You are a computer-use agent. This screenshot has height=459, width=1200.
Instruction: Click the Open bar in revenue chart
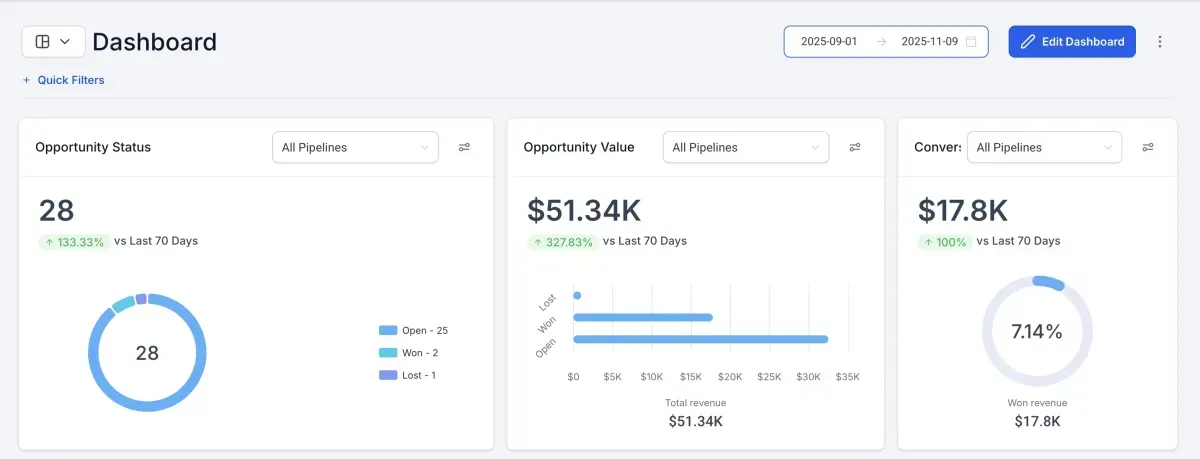pyautogui.click(x=700, y=339)
